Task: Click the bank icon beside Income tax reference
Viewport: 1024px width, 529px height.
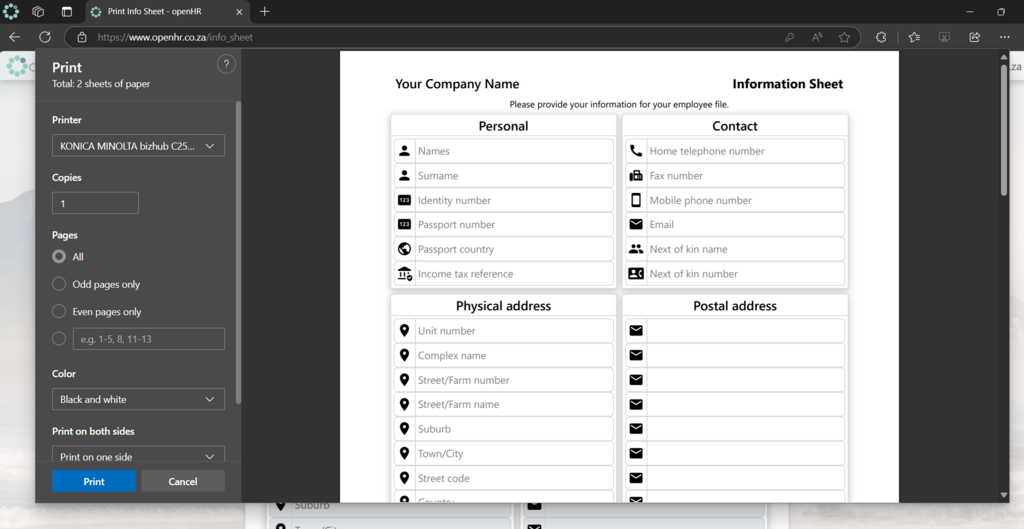Action: click(x=404, y=274)
